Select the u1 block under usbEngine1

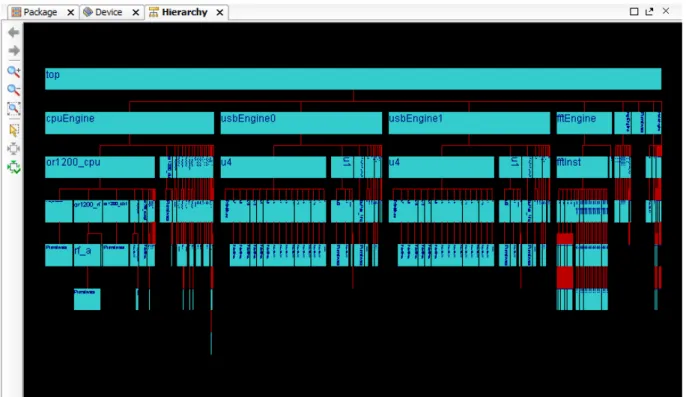tap(510, 167)
